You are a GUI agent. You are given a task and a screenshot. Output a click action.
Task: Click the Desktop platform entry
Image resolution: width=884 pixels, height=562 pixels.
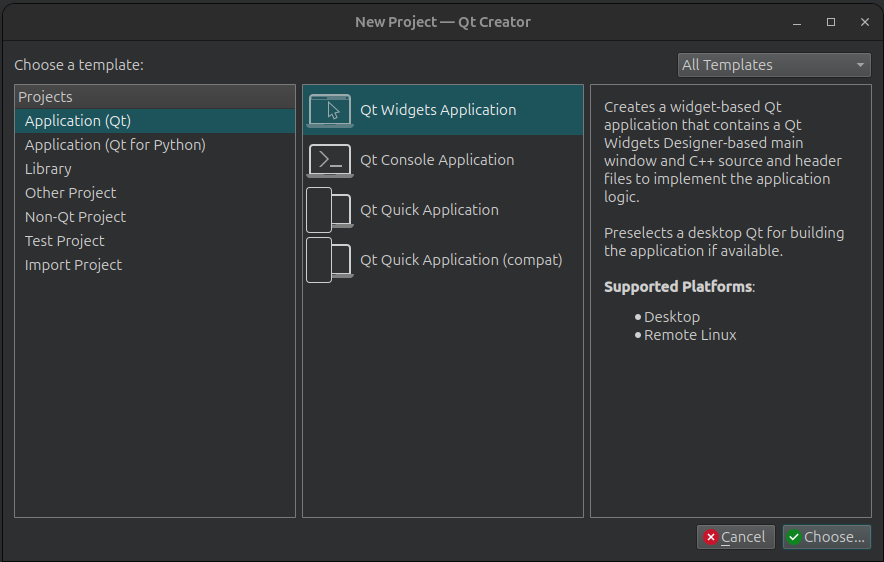point(671,317)
